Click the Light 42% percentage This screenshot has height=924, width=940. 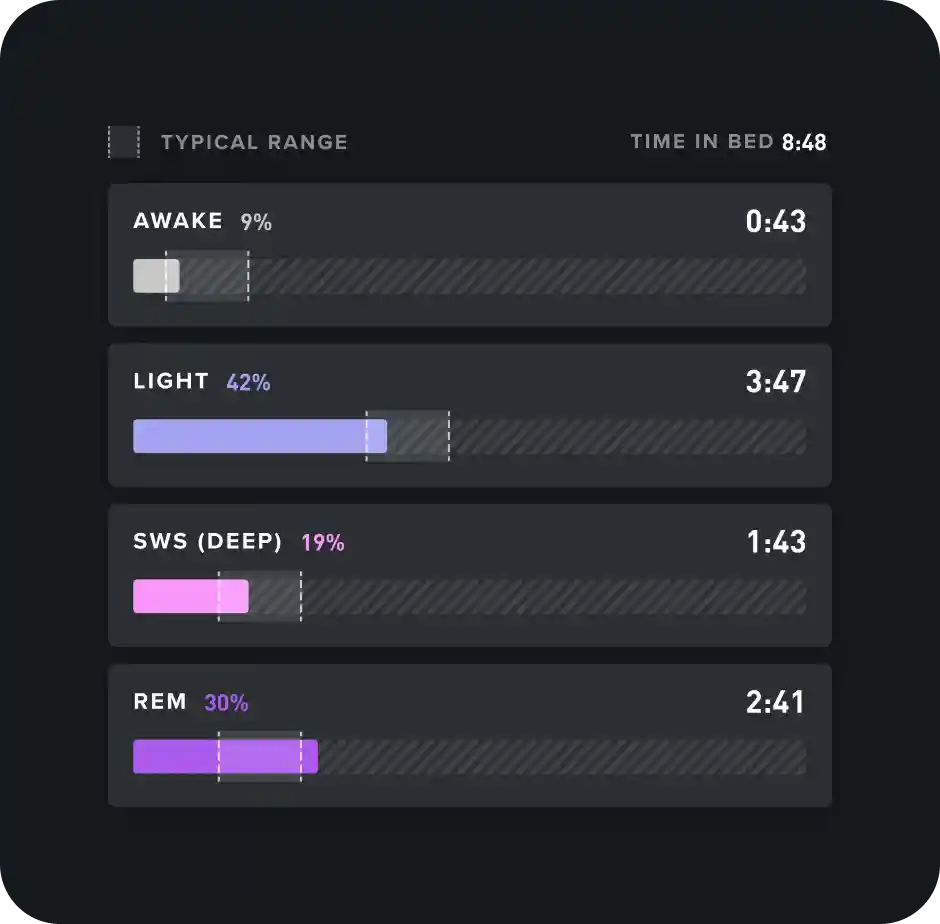[248, 382]
